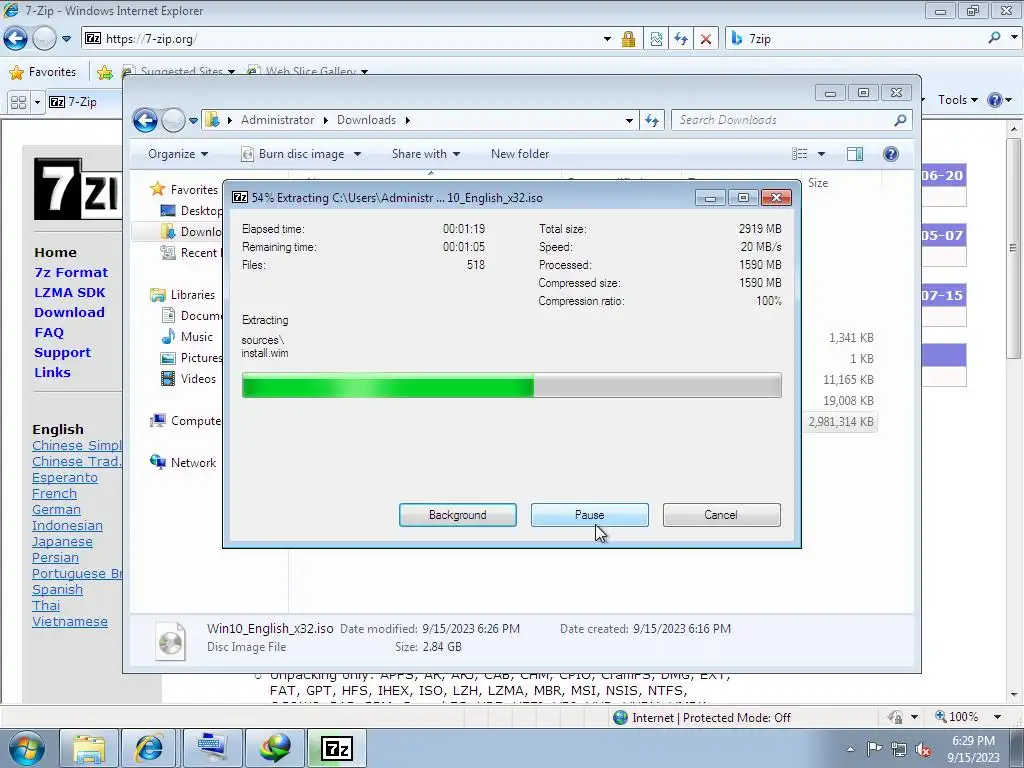This screenshot has width=1024, height=768.
Task: Click the volume tray icon
Action: 923,749
